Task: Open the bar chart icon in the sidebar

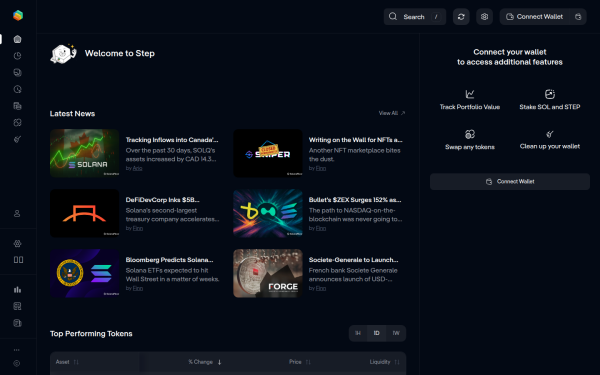Action: [x=17, y=290]
